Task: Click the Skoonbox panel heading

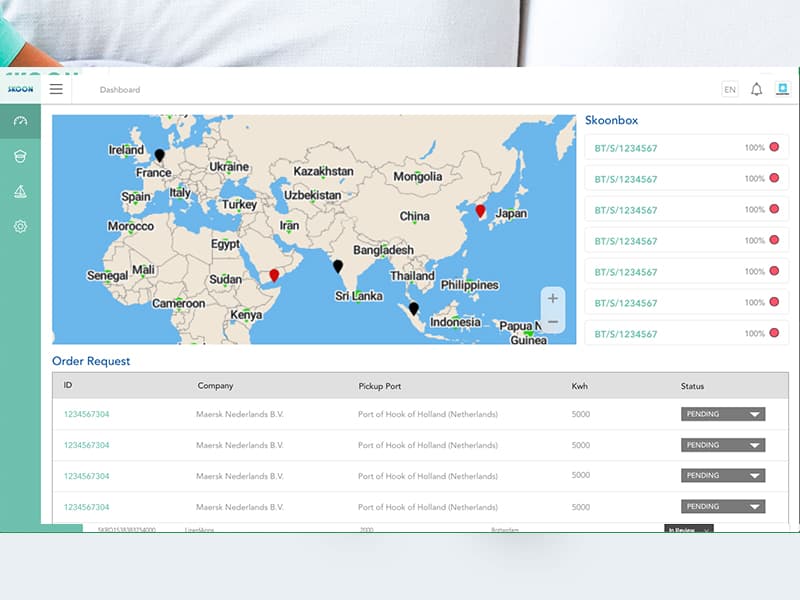Action: [x=611, y=120]
